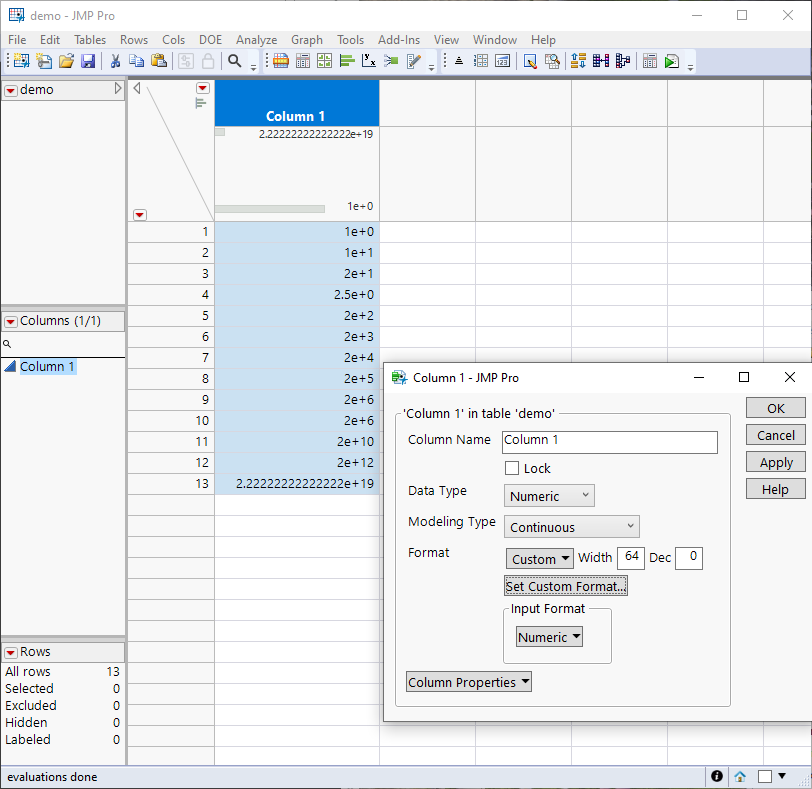
Task: Click the green arrow-line toolbar icon
Action: pyautogui.click(x=391, y=61)
